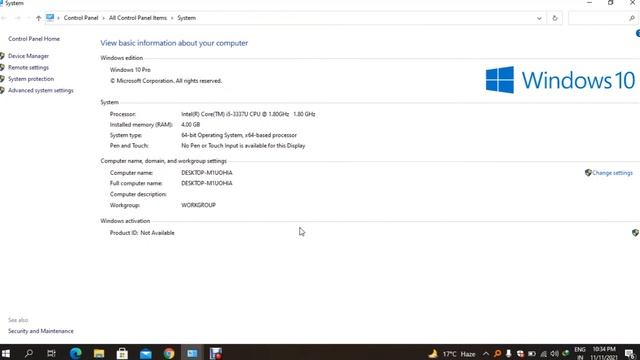Minimize the System window
The height and width of the screenshot is (360, 640).
[x=589, y=3]
